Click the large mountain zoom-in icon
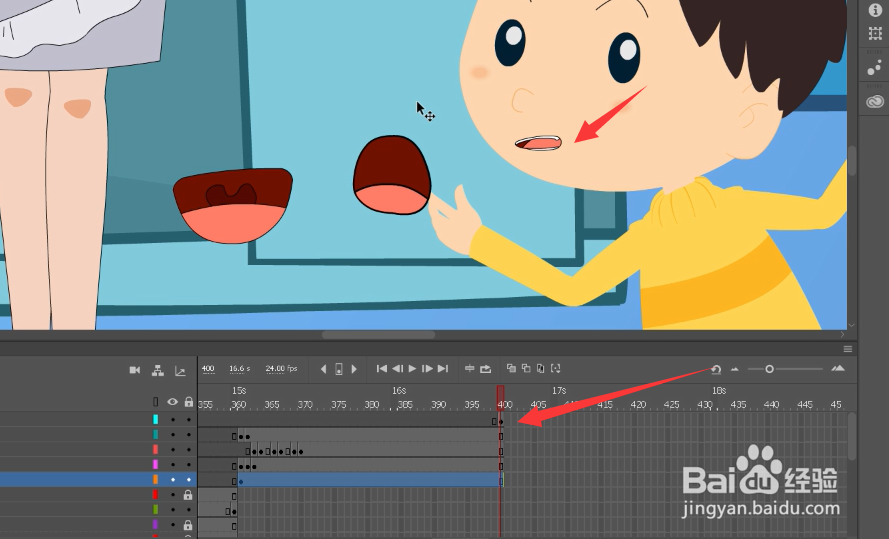Viewport: 889px width, 539px height. click(838, 368)
